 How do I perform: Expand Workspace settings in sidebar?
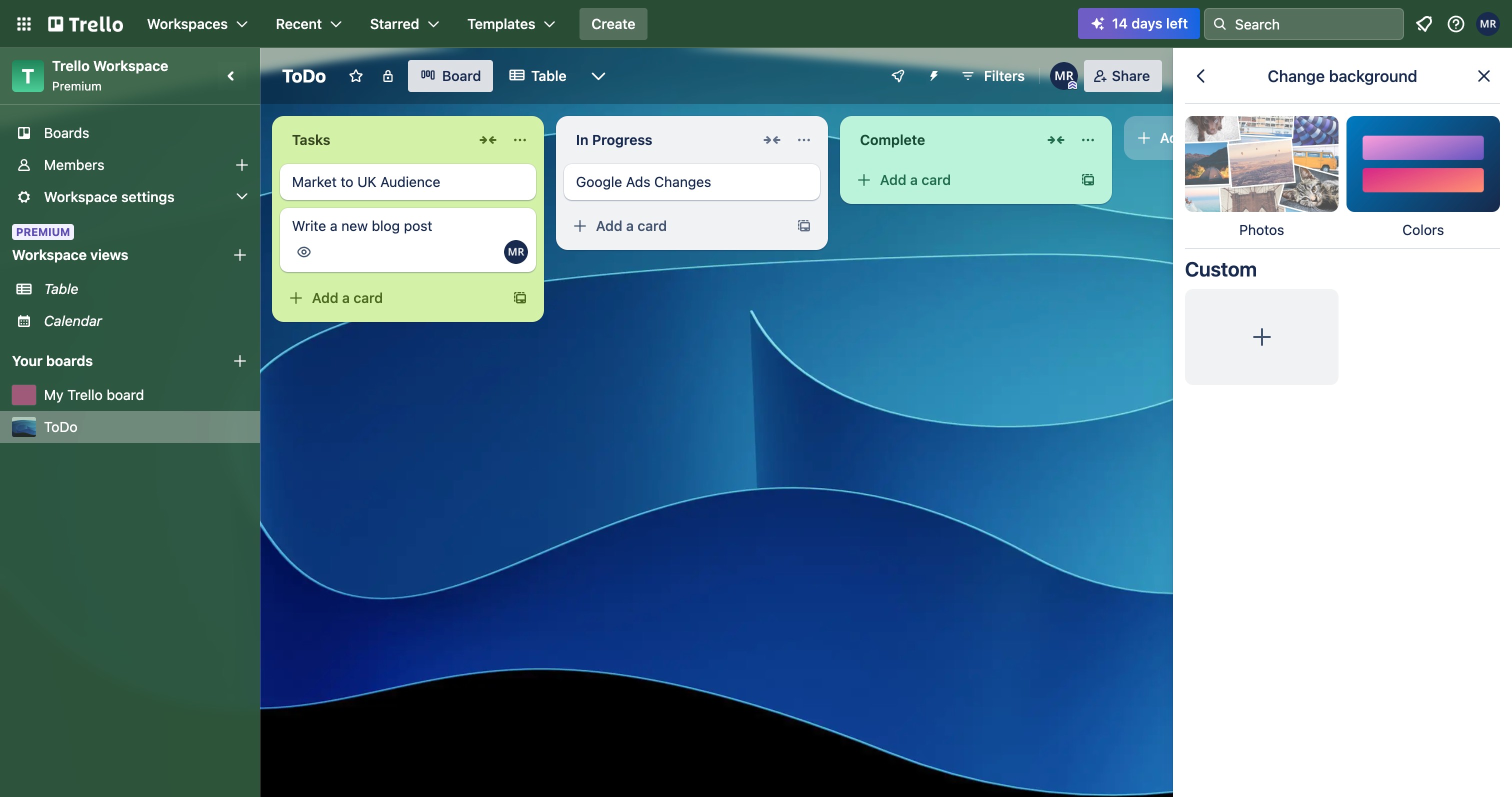pos(241,196)
